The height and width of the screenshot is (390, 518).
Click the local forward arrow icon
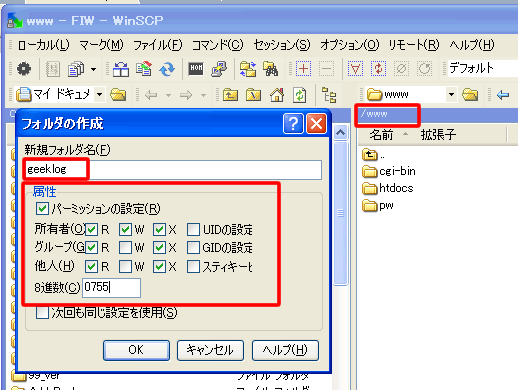pyautogui.click(x=186, y=95)
